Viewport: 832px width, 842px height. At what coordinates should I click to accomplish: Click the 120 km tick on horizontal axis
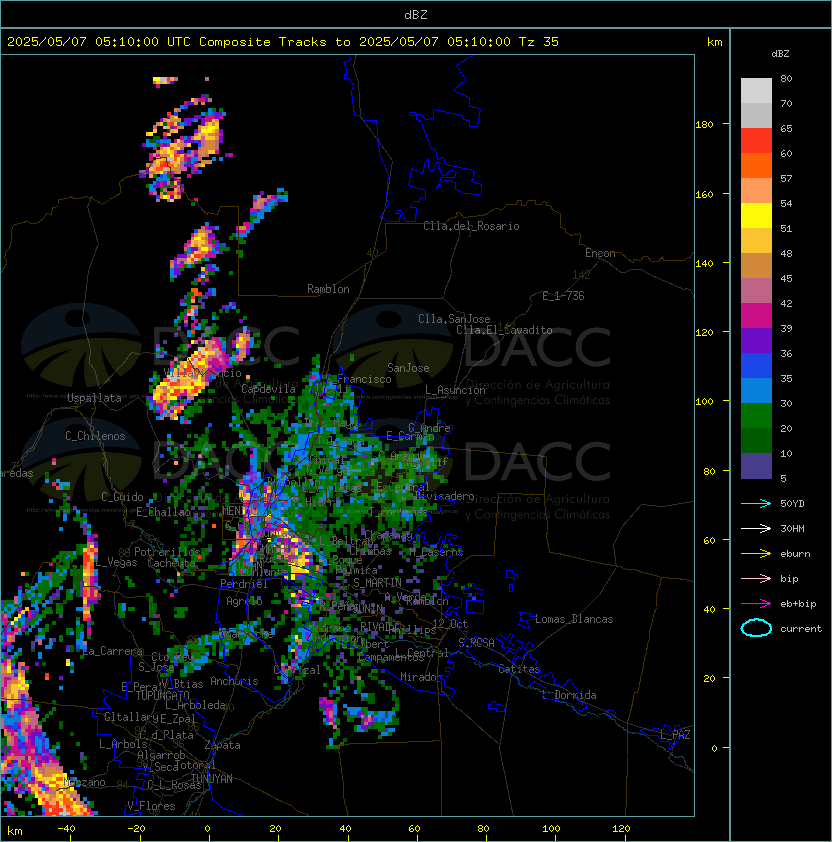[x=621, y=829]
